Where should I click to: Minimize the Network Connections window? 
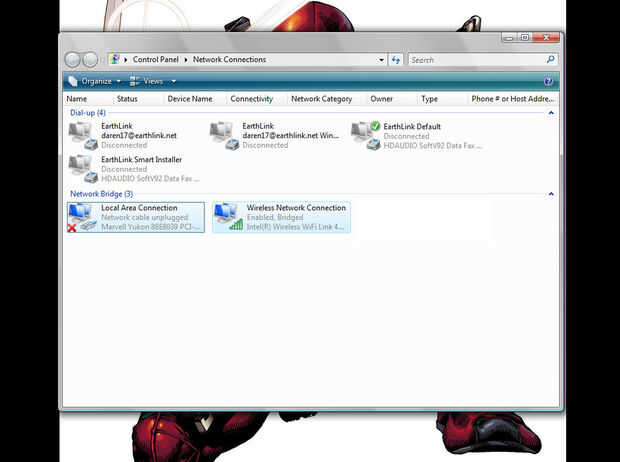[x=509, y=38]
